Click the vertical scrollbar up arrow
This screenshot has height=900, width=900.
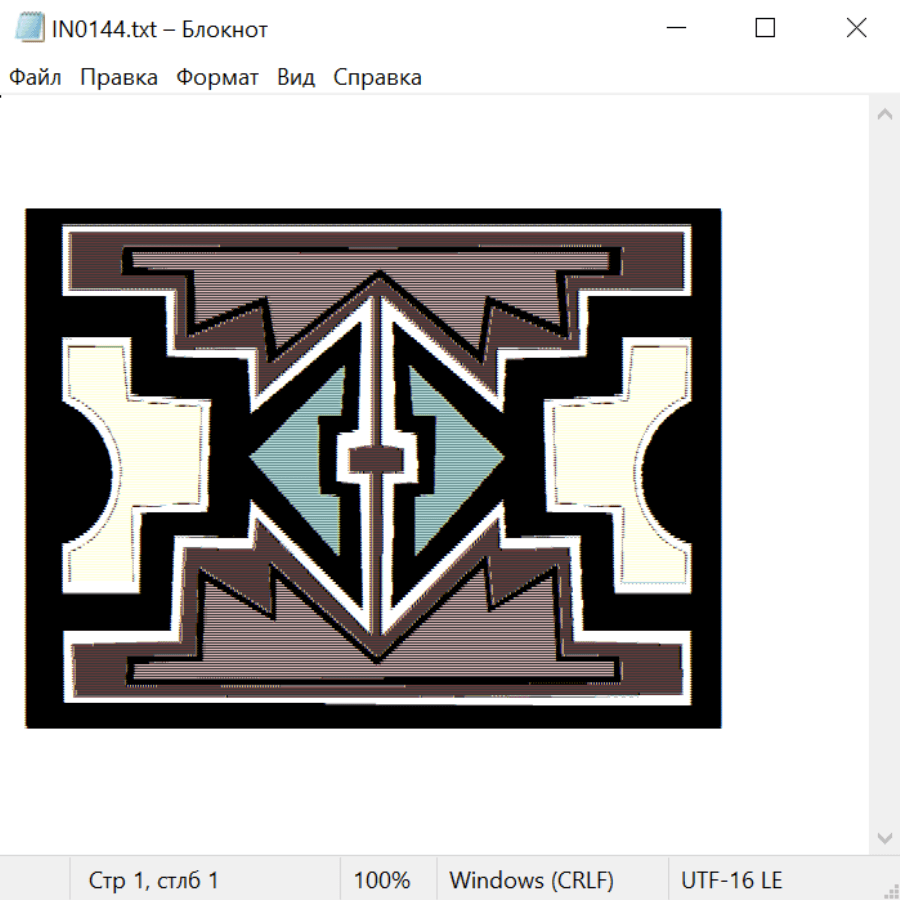pos(884,114)
